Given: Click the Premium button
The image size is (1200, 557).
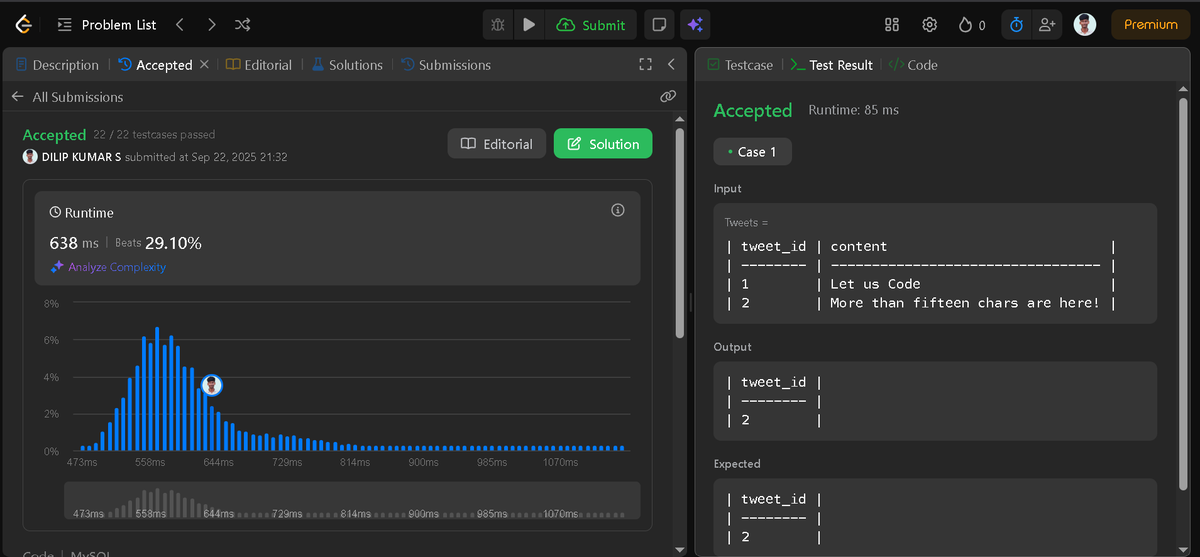Looking at the screenshot, I should pos(1151,24).
